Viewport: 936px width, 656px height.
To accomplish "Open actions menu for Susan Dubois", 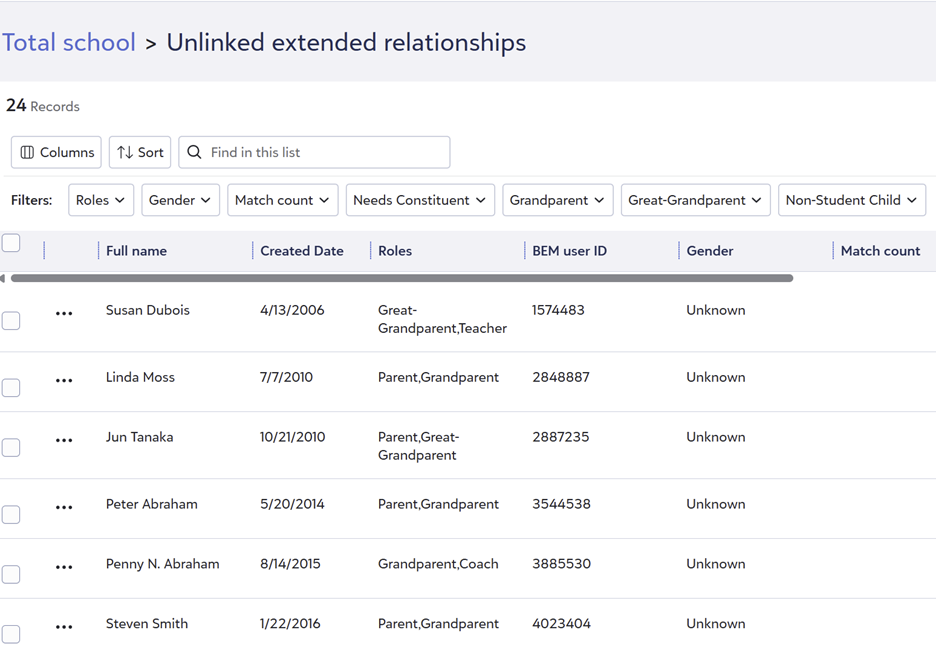I will (64, 313).
